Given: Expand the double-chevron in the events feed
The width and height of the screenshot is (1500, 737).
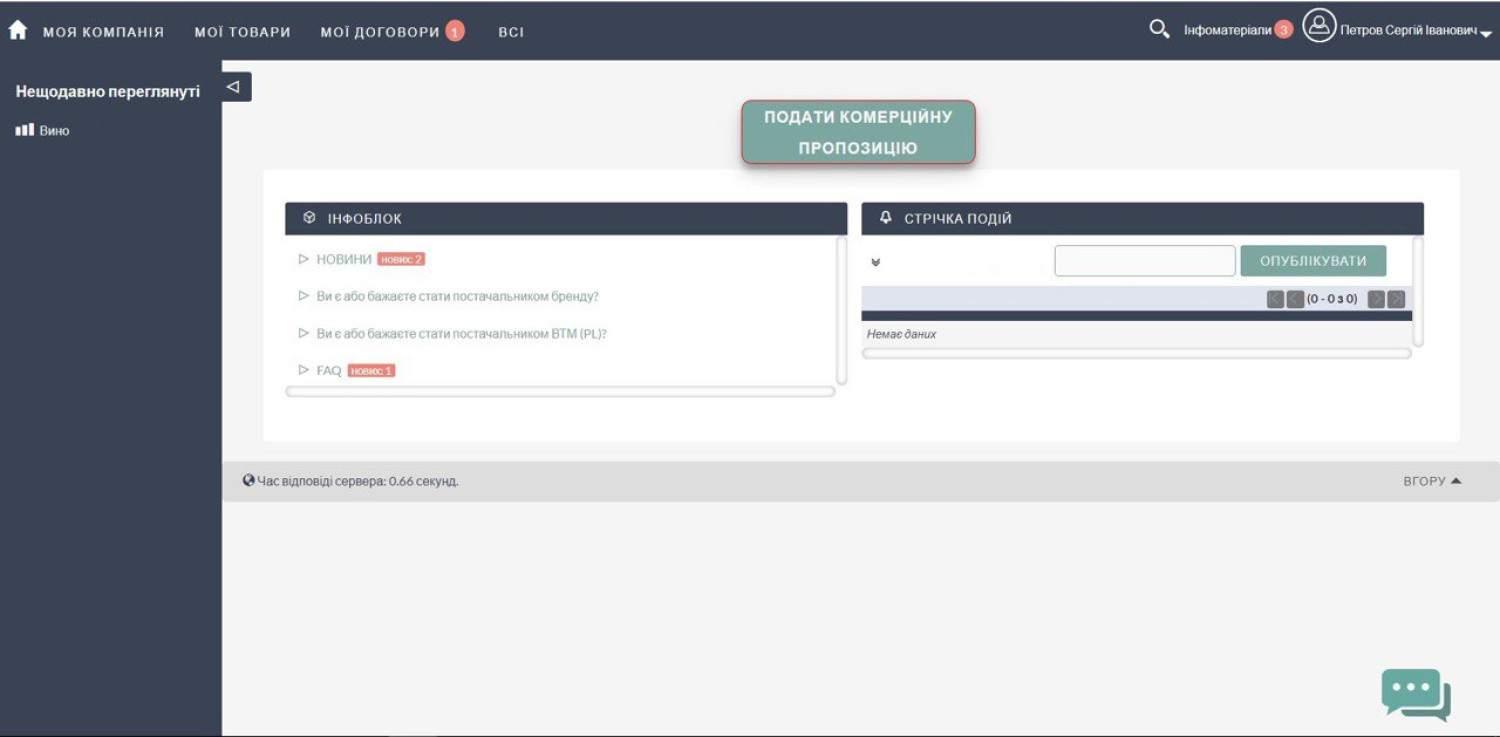Looking at the screenshot, I should [876, 262].
